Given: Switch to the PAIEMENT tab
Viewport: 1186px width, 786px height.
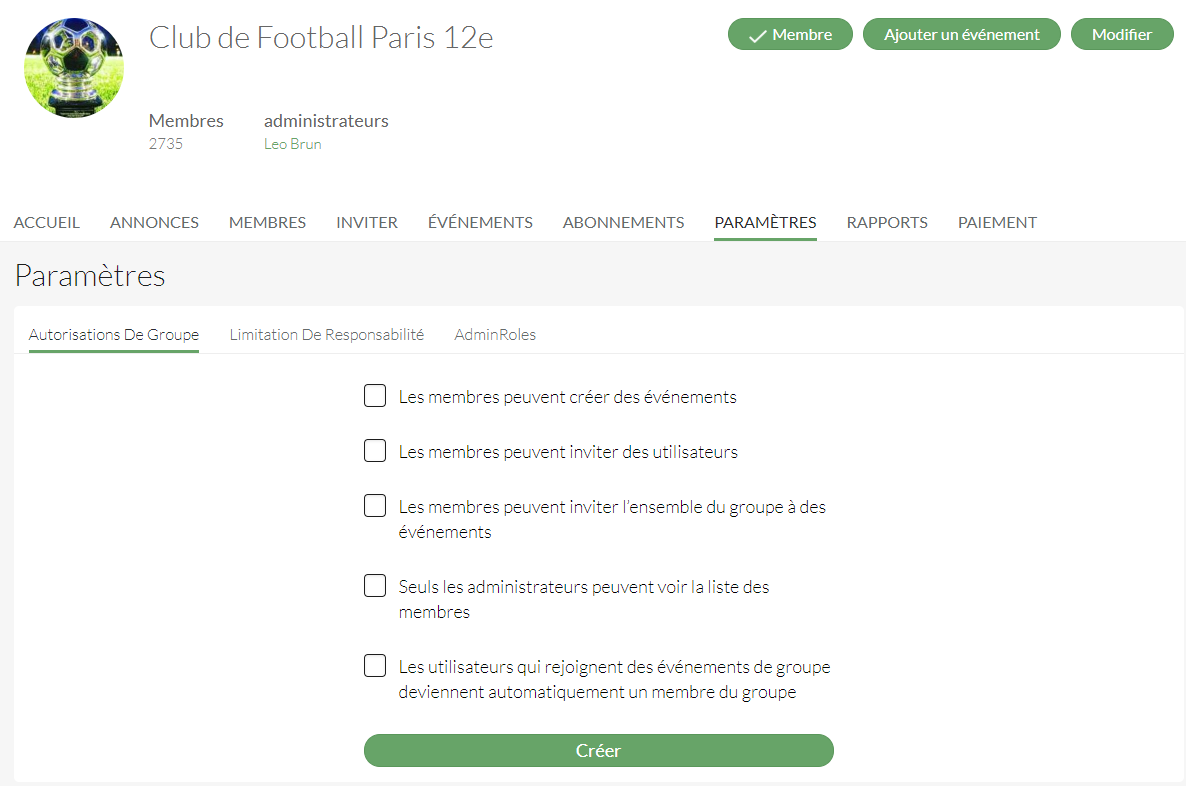Looking at the screenshot, I should click(998, 222).
